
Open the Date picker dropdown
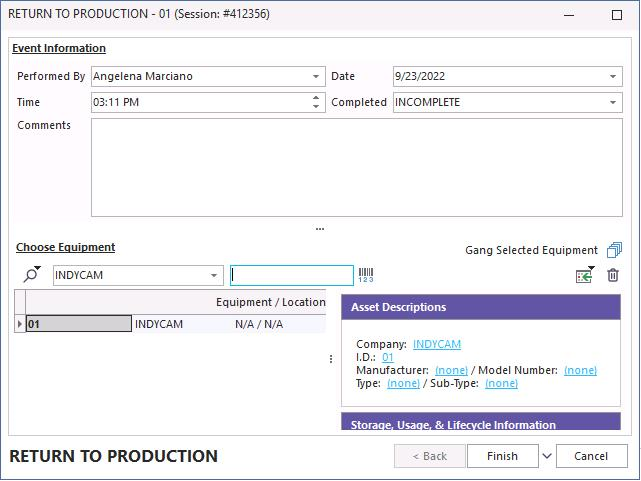[613, 76]
